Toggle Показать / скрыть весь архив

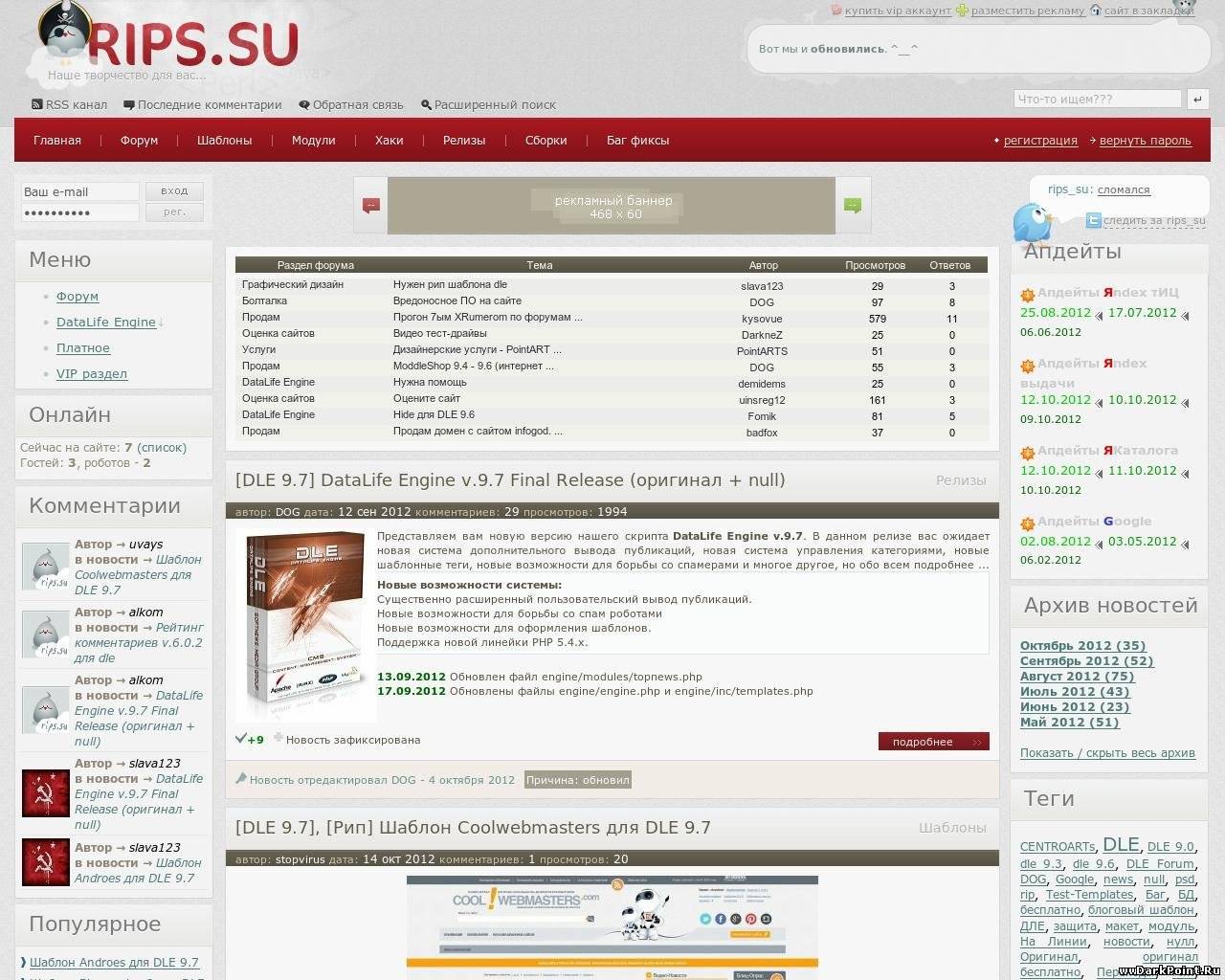tap(1107, 752)
